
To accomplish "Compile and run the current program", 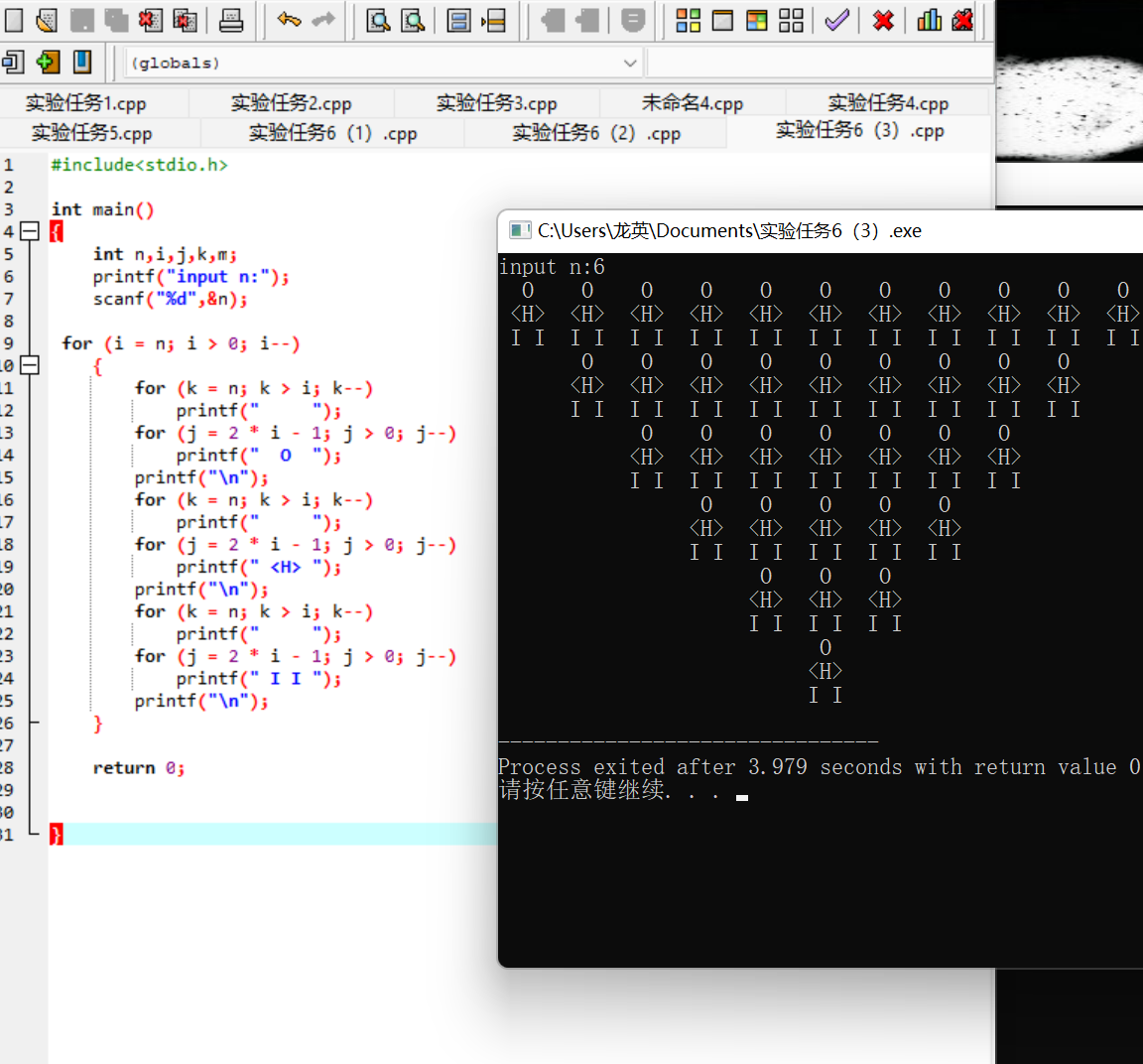I will 757,20.
